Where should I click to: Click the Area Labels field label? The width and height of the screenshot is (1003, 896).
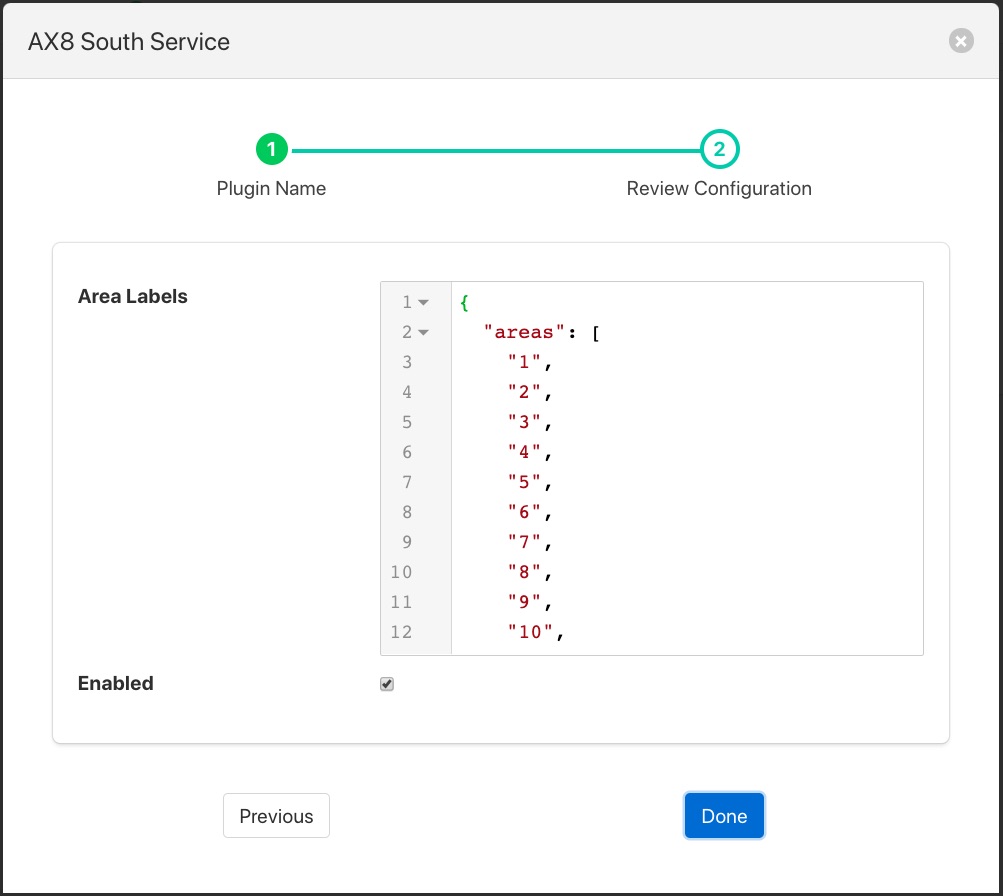[132, 296]
